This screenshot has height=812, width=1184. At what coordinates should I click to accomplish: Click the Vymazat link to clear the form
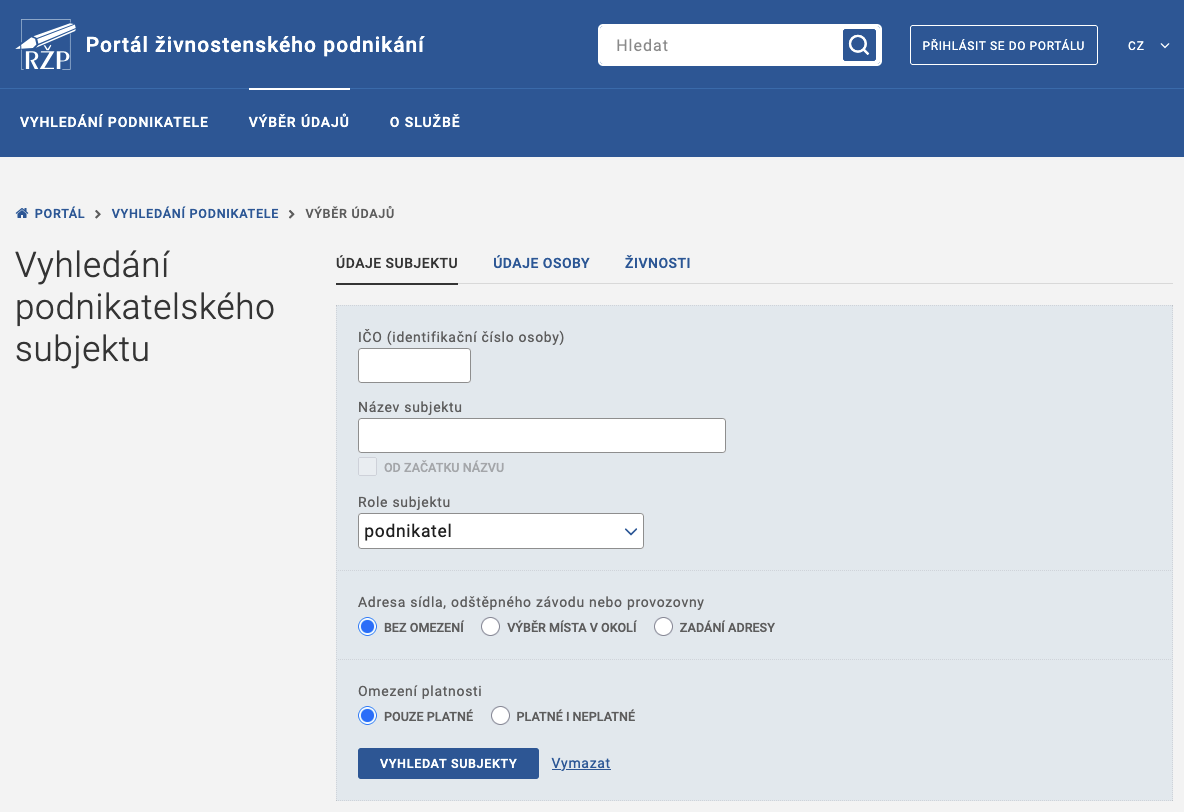pos(580,762)
